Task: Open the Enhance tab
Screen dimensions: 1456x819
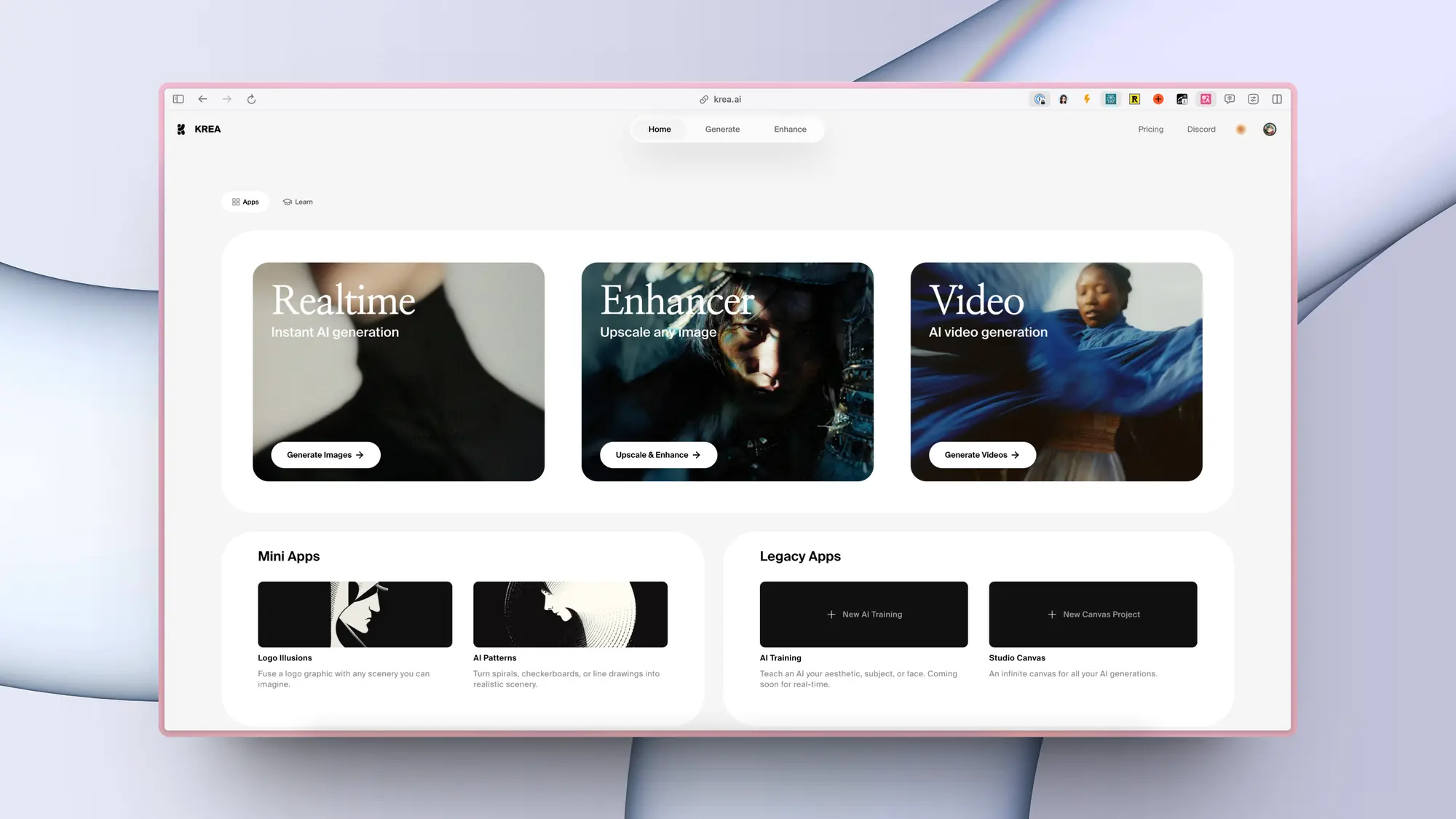Action: pyautogui.click(x=790, y=129)
